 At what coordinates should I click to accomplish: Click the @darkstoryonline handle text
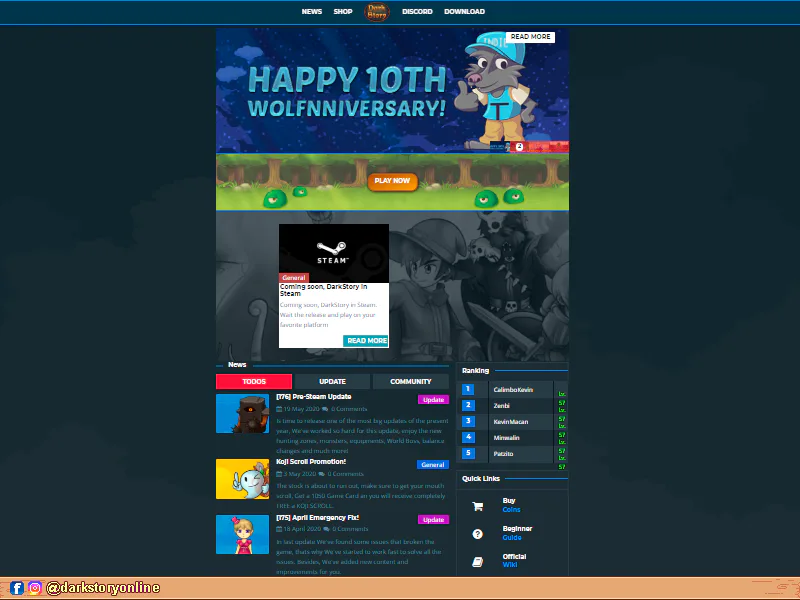click(103, 588)
